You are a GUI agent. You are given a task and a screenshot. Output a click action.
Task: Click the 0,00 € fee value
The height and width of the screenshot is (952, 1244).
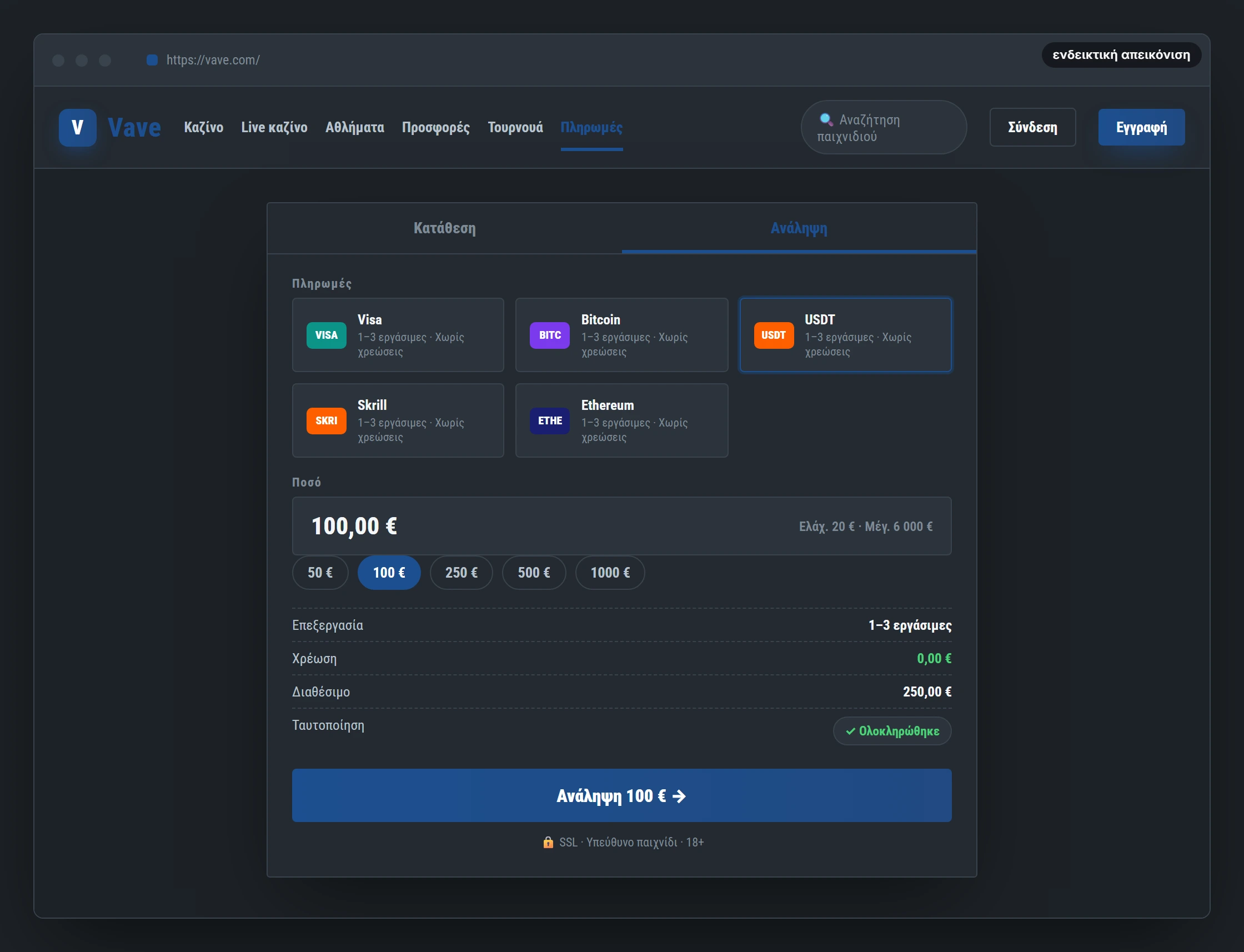point(934,659)
